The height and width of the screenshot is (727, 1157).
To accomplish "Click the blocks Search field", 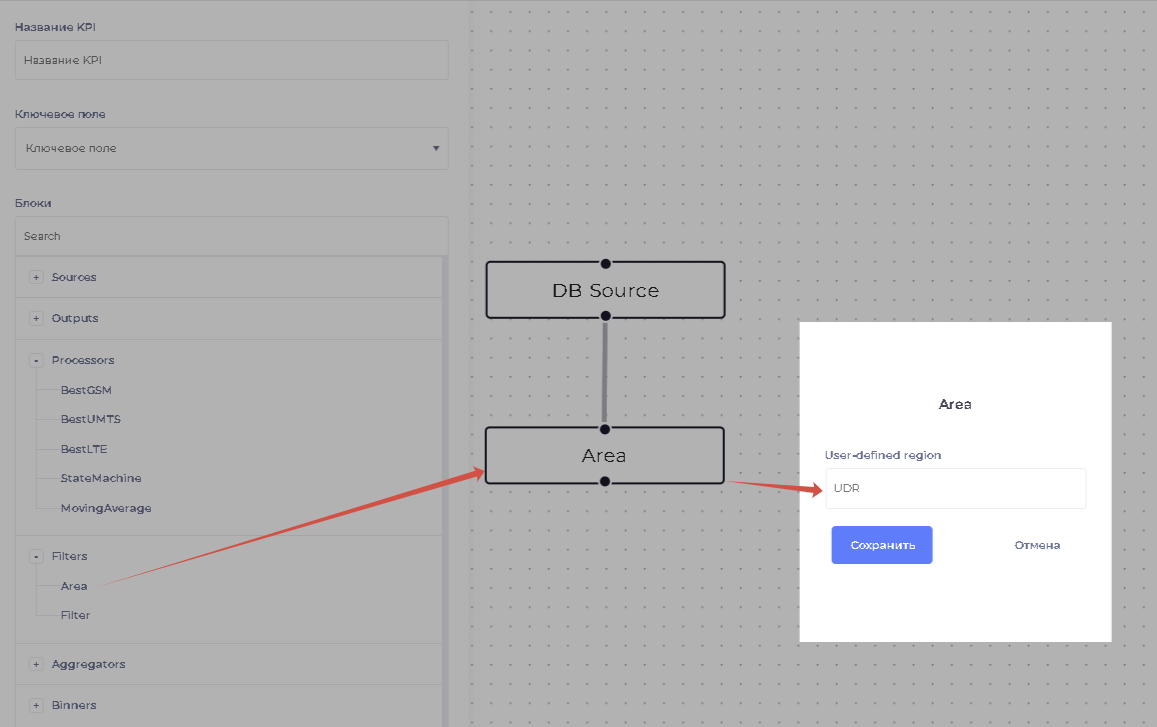I will pyautogui.click(x=231, y=236).
